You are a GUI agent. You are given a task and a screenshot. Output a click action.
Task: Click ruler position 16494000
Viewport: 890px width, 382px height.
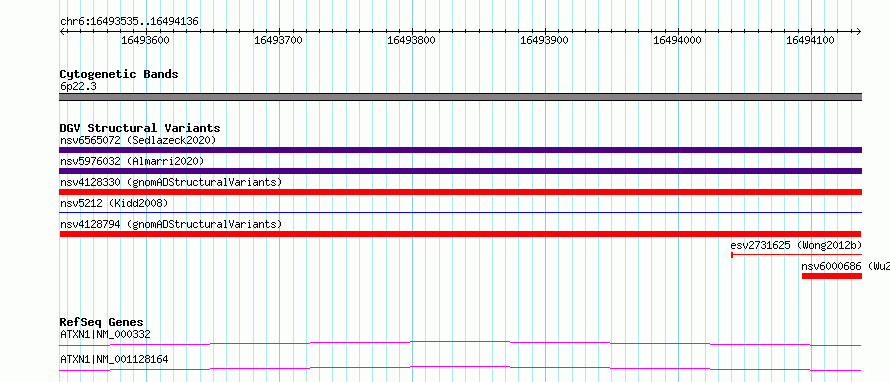677,40
